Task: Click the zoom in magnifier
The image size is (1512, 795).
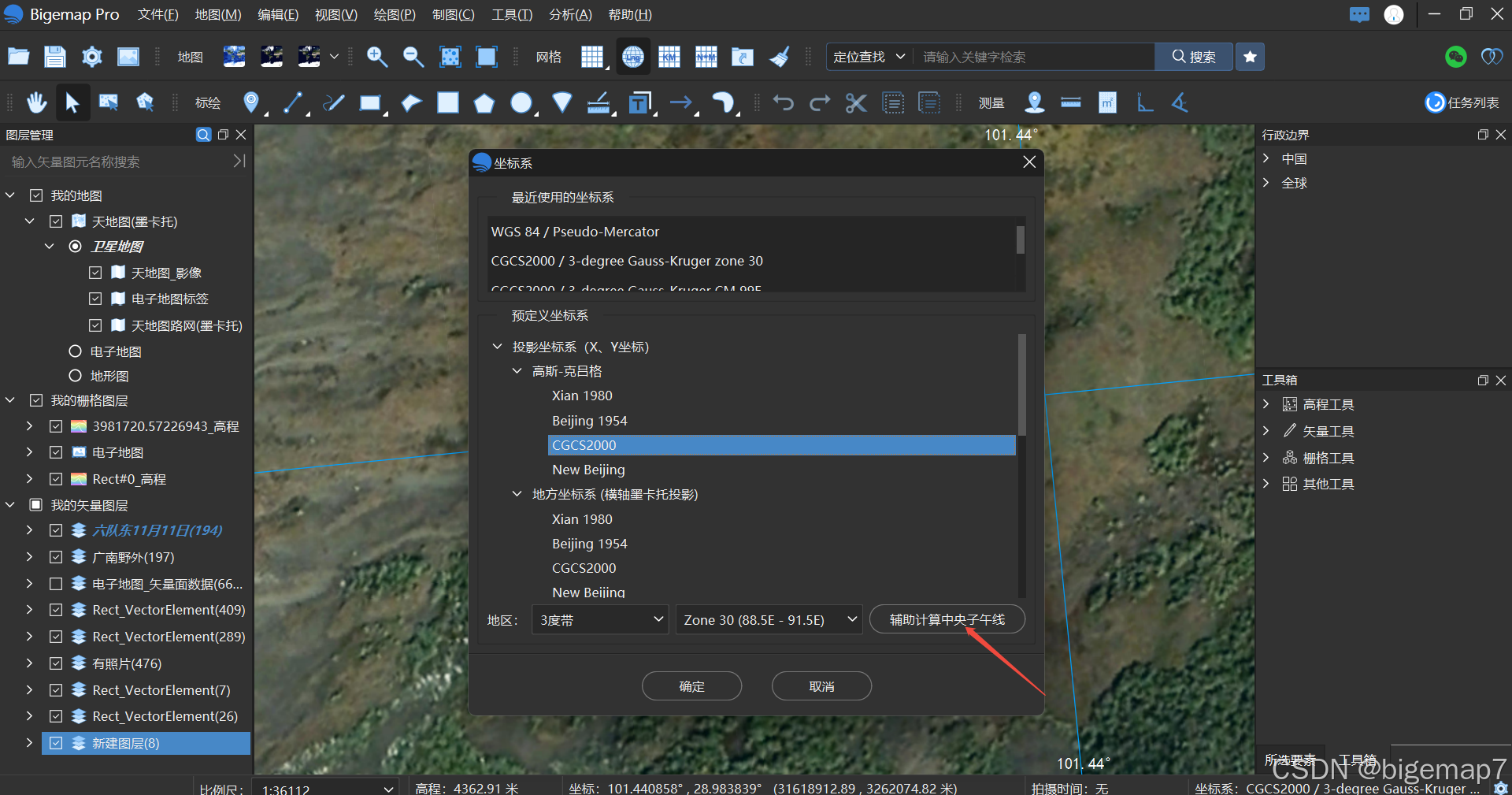Action: [x=377, y=57]
